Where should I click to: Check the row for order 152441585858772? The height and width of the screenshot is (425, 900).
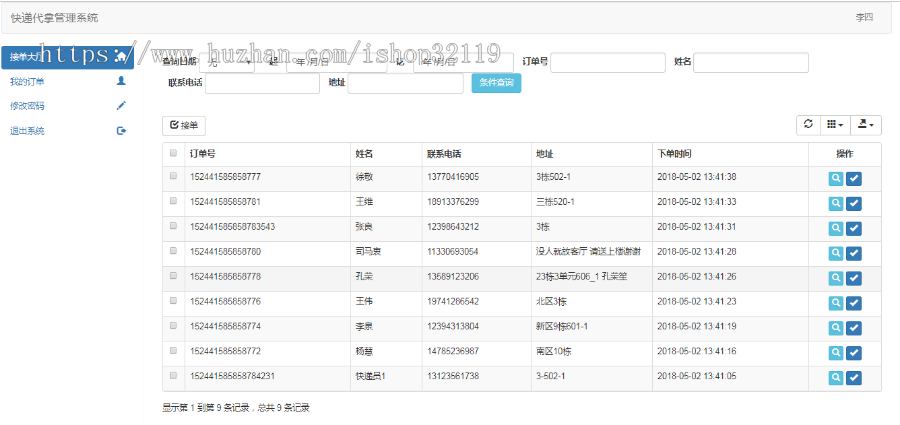click(x=173, y=351)
